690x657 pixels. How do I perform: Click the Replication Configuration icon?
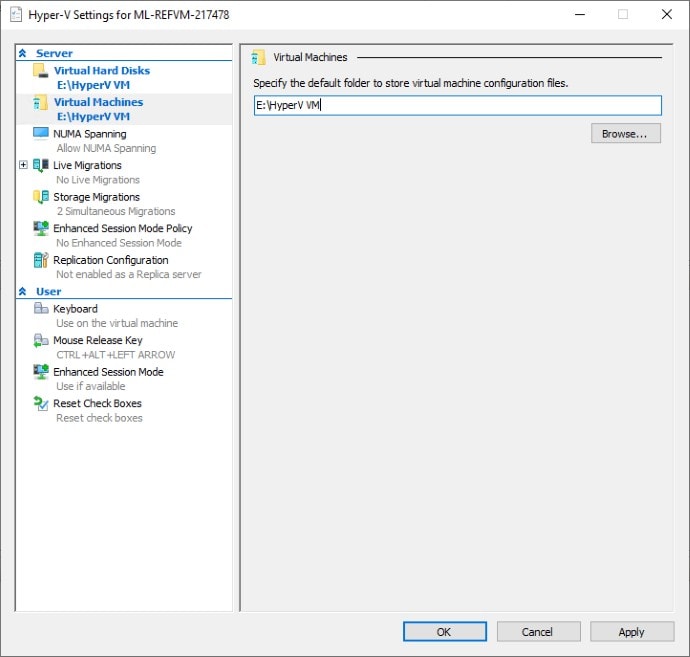tap(40, 260)
